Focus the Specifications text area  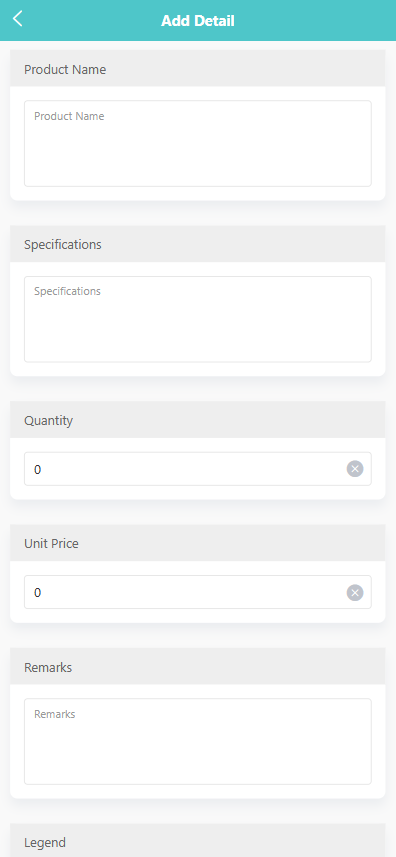pos(198,319)
